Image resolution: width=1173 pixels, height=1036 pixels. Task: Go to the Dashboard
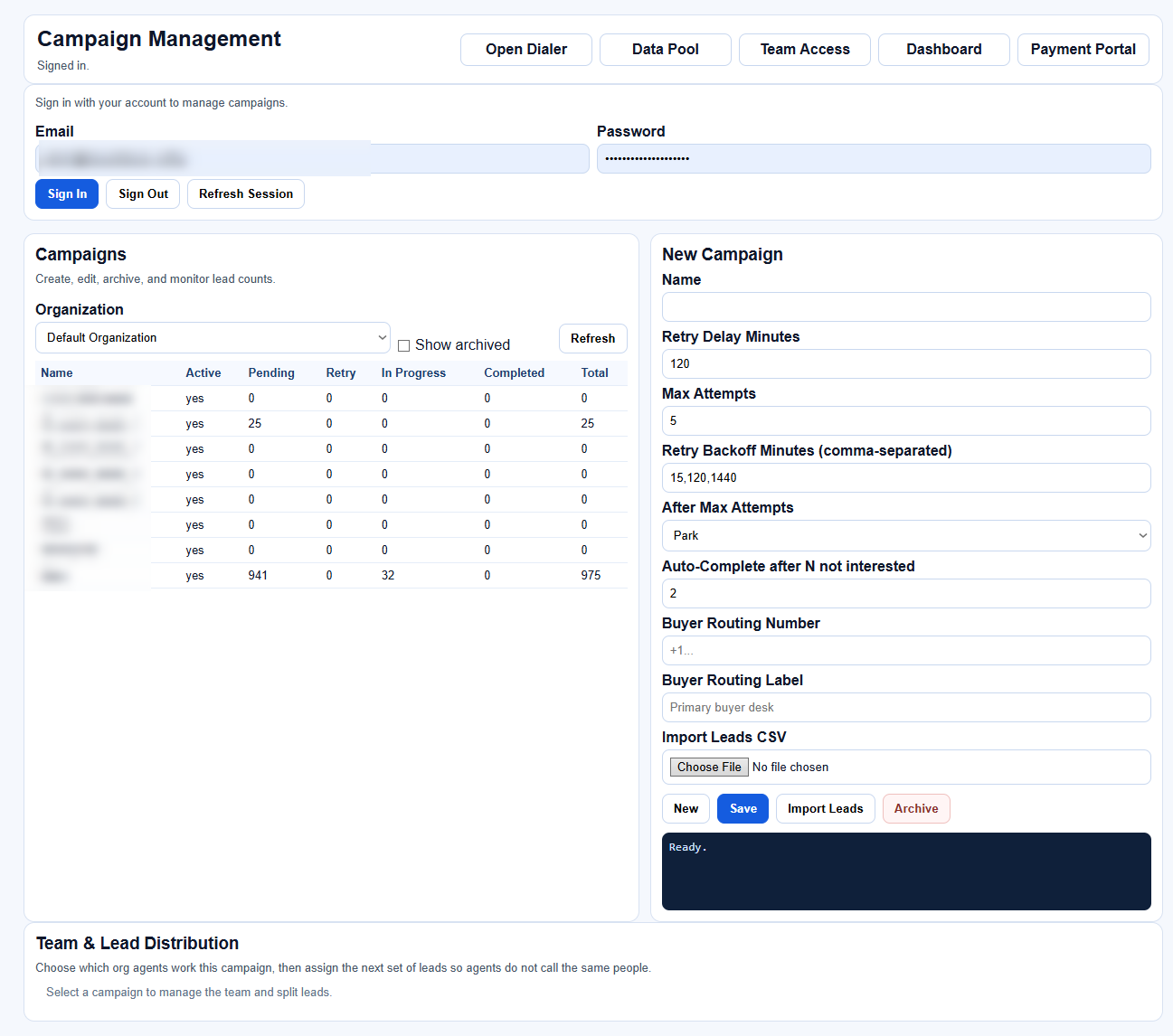pos(943,50)
